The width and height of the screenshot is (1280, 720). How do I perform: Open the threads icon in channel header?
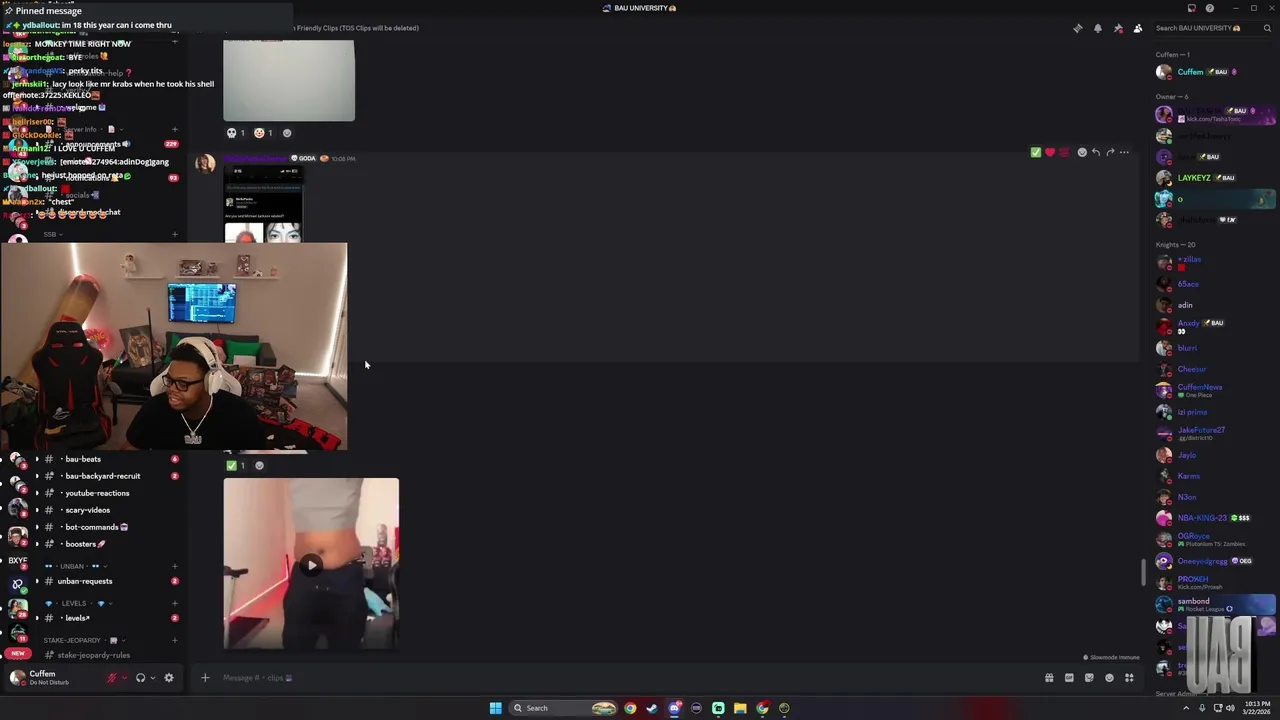pyautogui.click(x=1077, y=28)
